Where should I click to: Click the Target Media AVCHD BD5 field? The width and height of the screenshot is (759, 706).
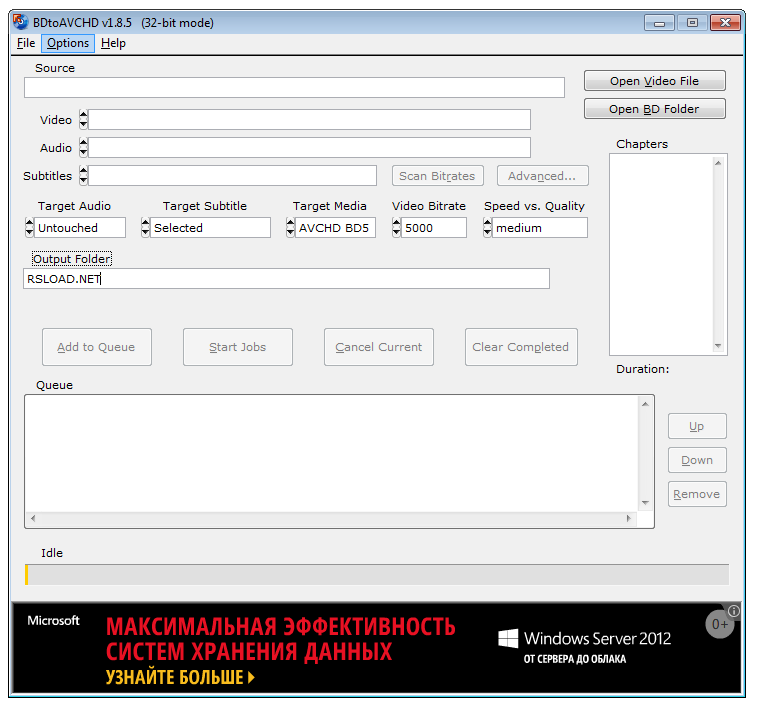point(335,227)
